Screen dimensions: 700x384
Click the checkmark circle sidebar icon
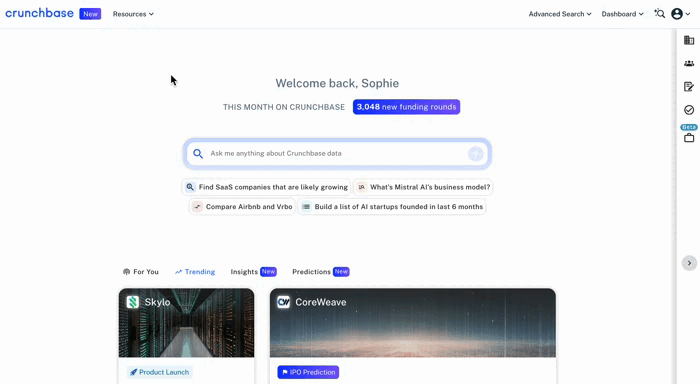pos(689,110)
